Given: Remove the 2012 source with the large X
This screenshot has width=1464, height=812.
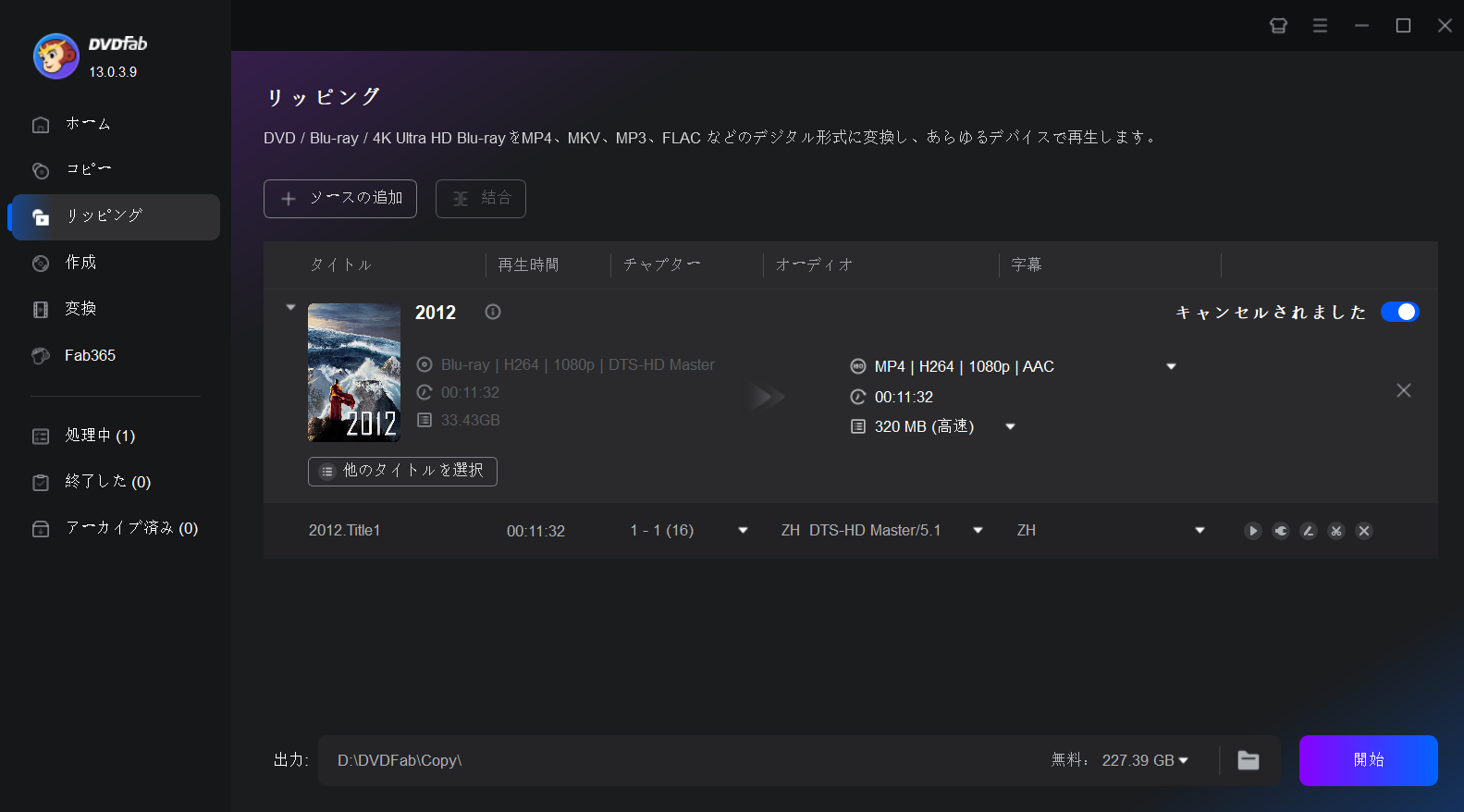Looking at the screenshot, I should [1403, 390].
